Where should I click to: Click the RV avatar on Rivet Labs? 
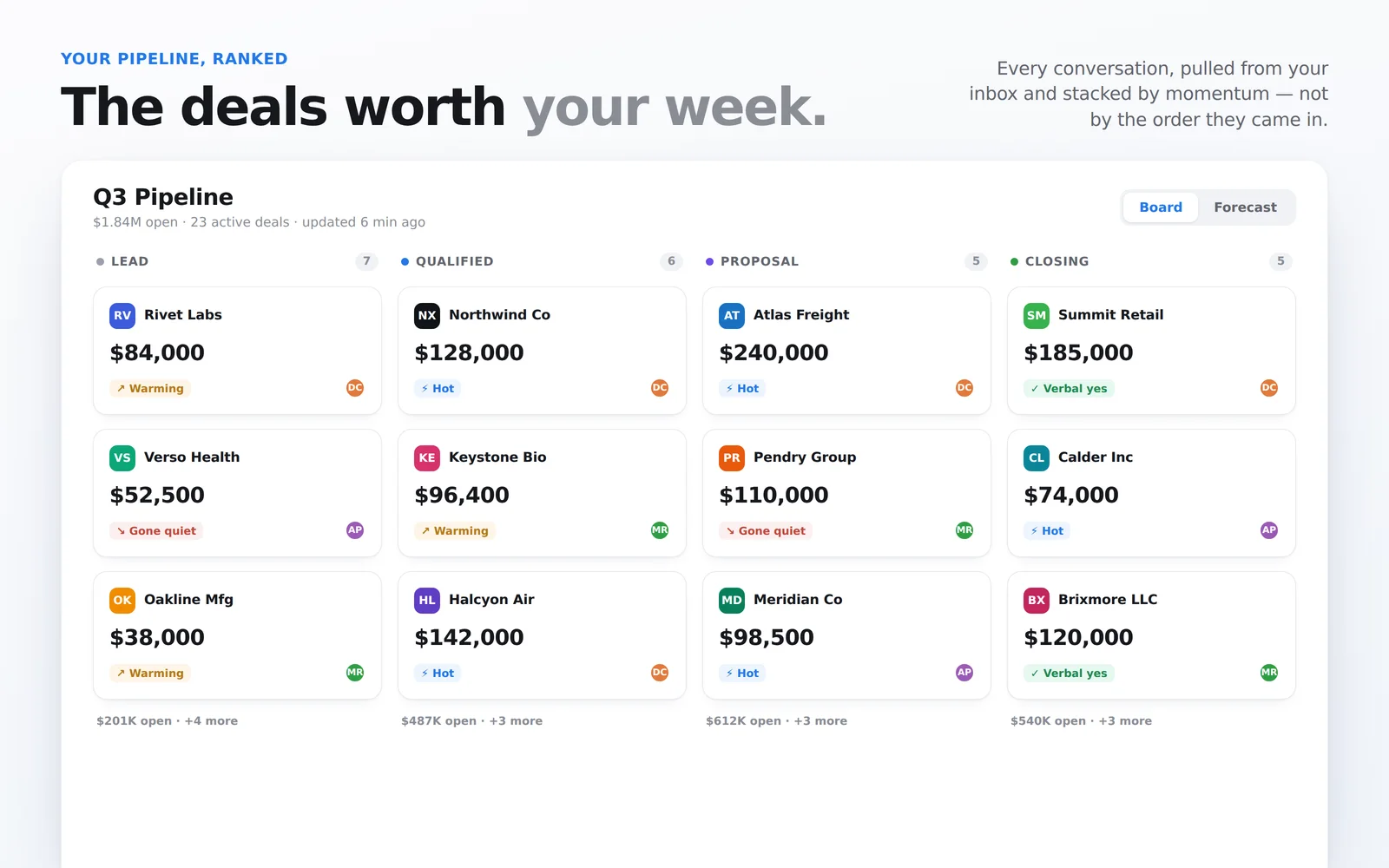click(x=122, y=315)
